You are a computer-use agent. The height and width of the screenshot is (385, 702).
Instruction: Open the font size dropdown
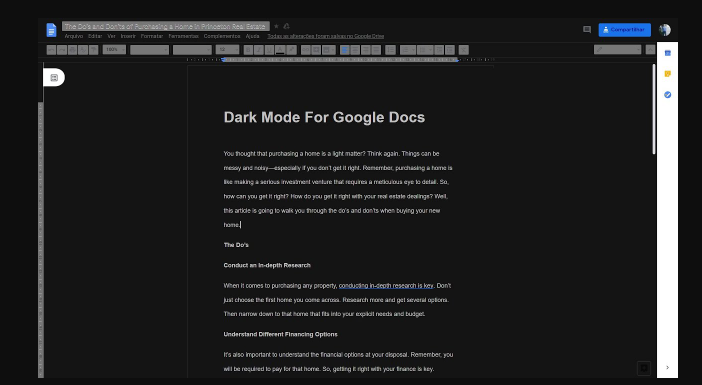pyautogui.click(x=227, y=50)
